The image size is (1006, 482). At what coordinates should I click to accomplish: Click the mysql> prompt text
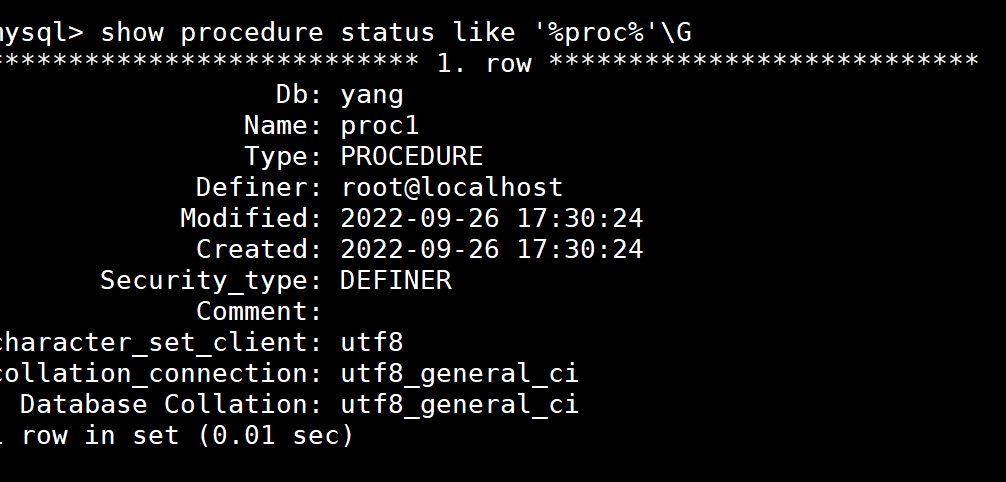click(42, 32)
